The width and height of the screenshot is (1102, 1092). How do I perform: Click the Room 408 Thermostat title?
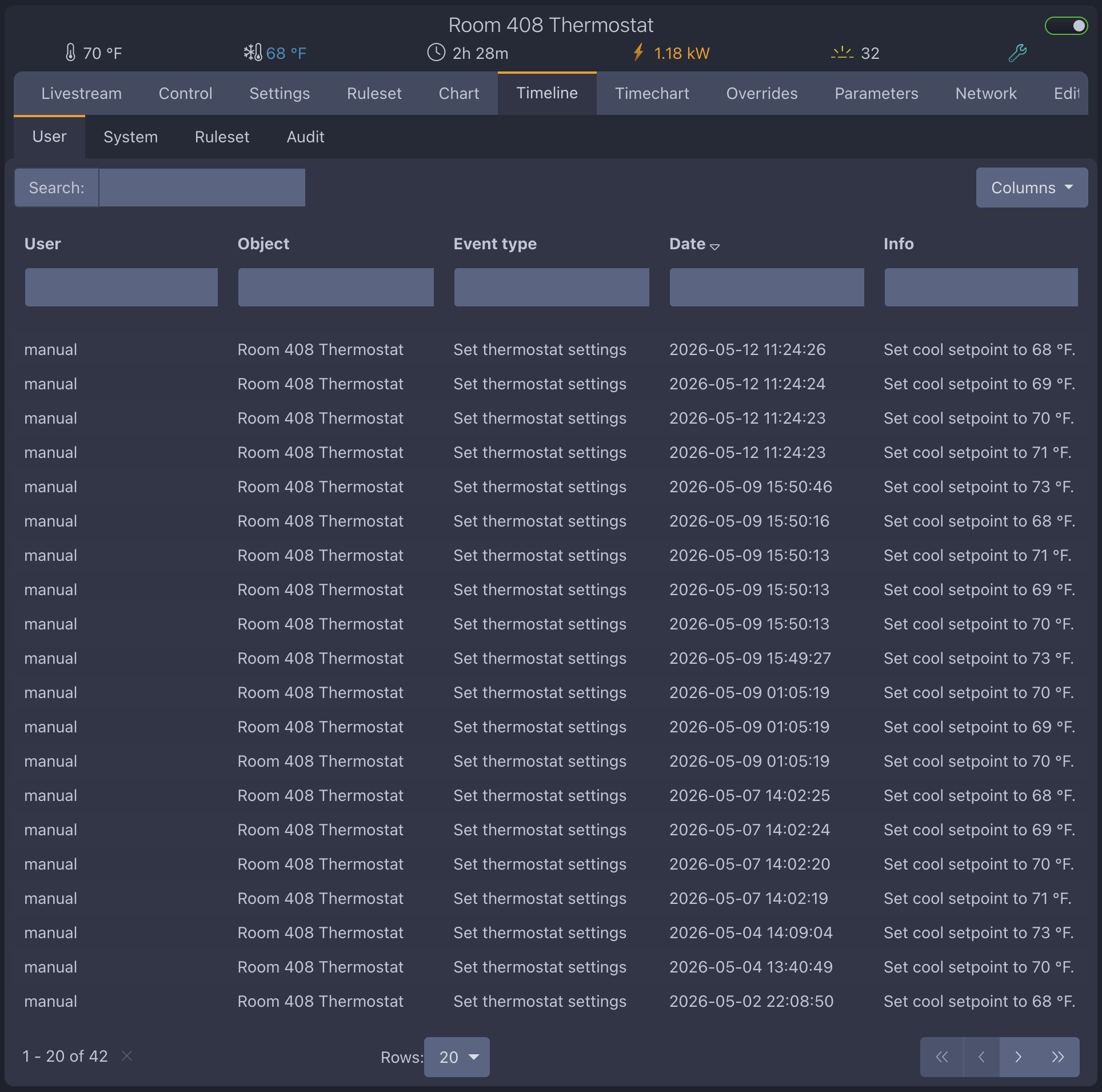click(x=550, y=25)
